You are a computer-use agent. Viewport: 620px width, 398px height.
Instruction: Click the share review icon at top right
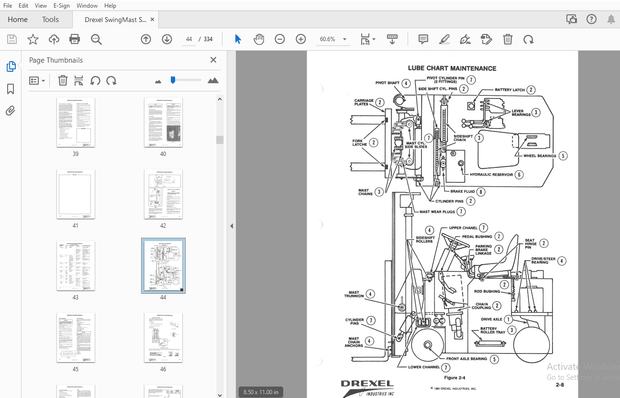point(571,19)
